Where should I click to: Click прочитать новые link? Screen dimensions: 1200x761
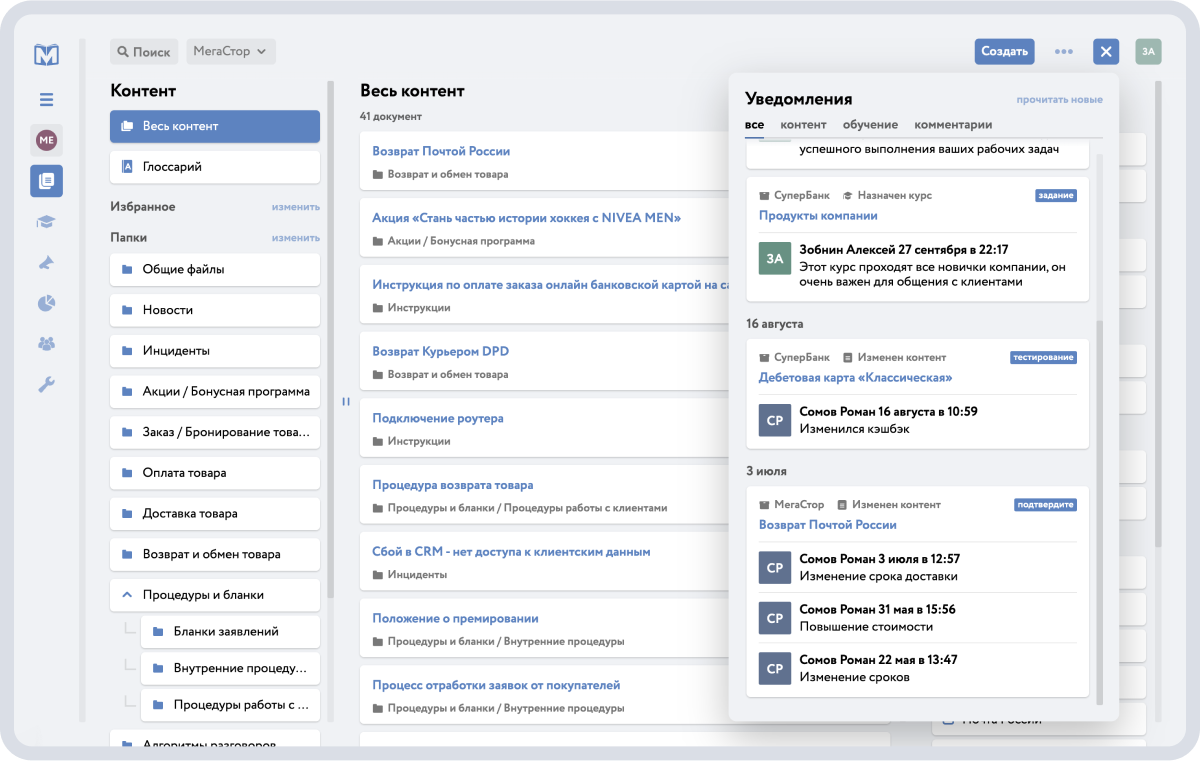click(x=1060, y=100)
